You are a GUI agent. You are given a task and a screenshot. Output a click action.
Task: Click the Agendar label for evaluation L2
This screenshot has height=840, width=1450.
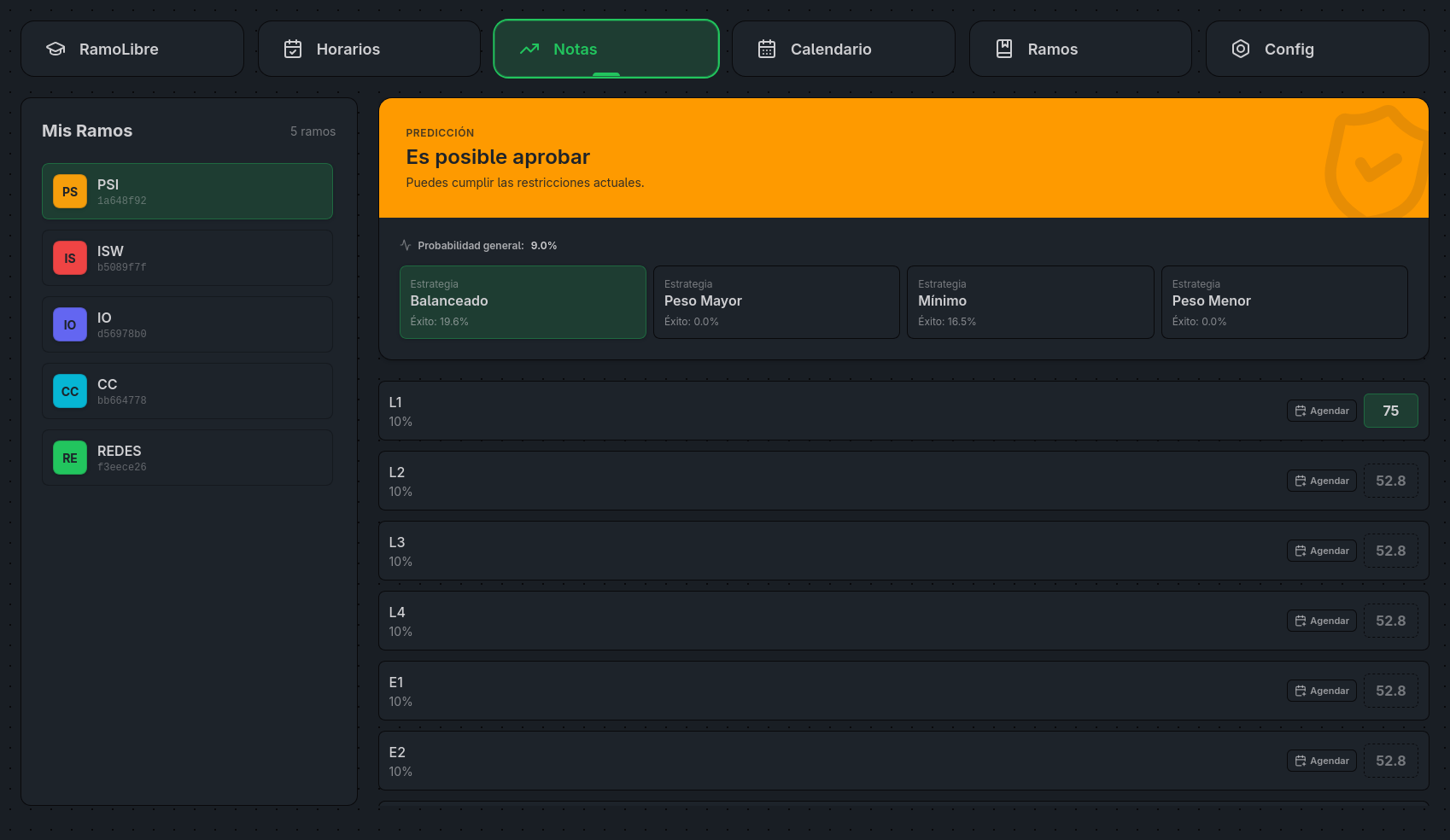(1330, 481)
